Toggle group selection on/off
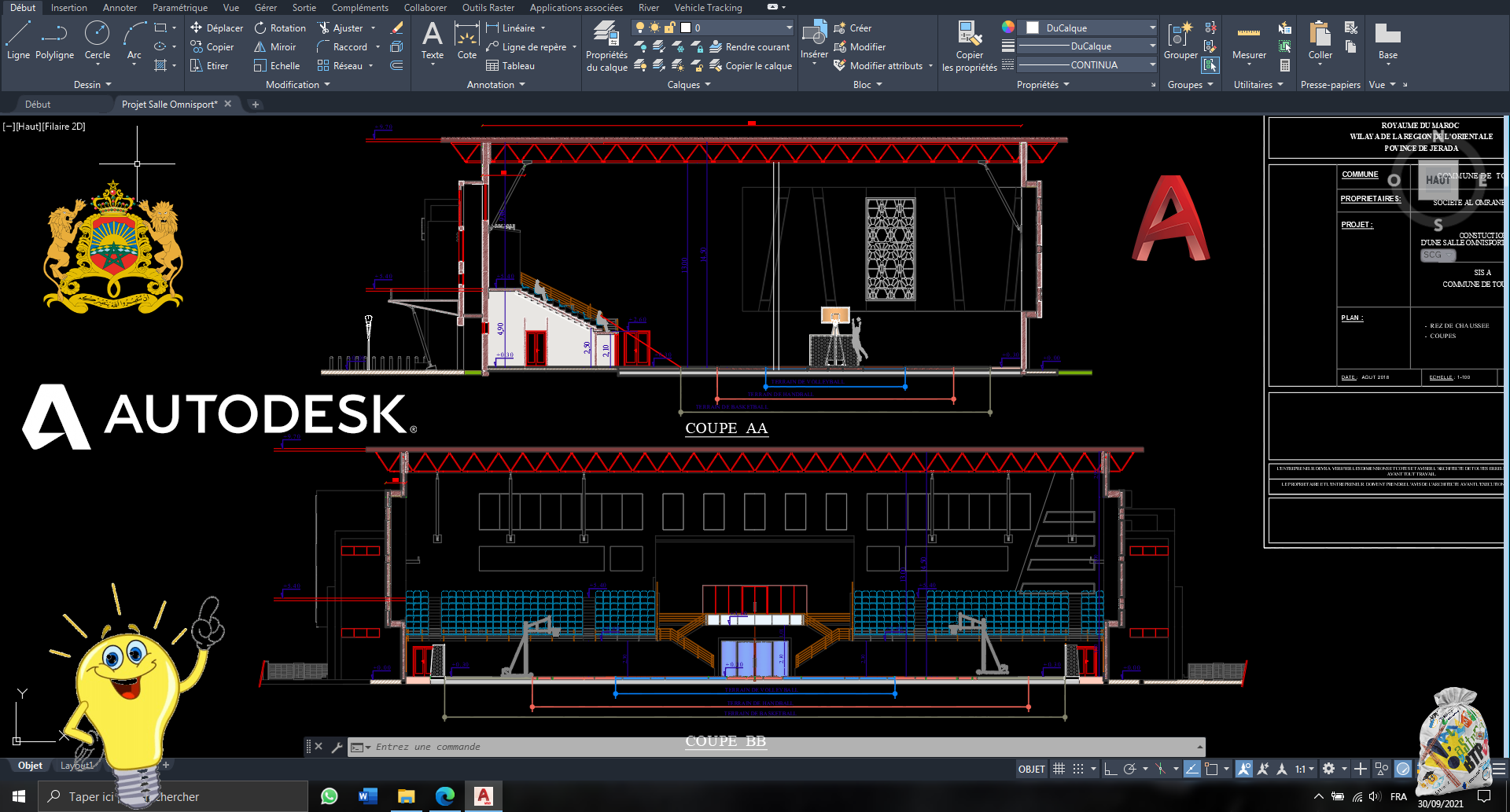This screenshot has width=1510, height=812. pos(1210,65)
